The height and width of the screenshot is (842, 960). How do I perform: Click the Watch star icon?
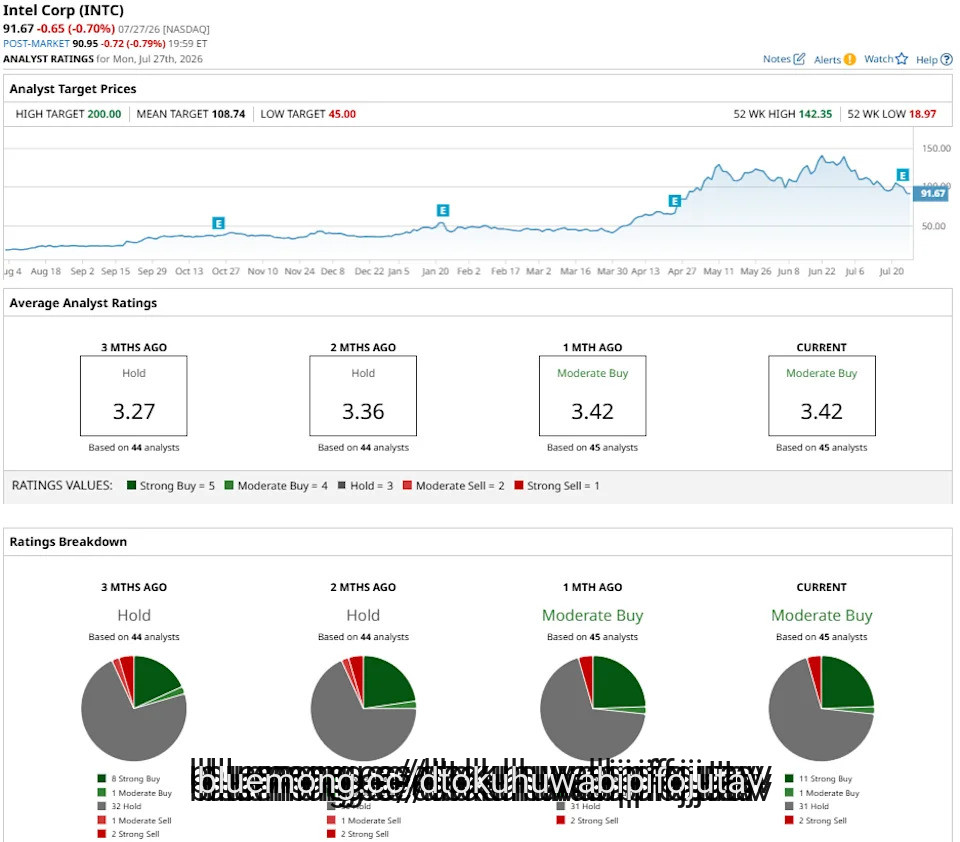coord(901,59)
